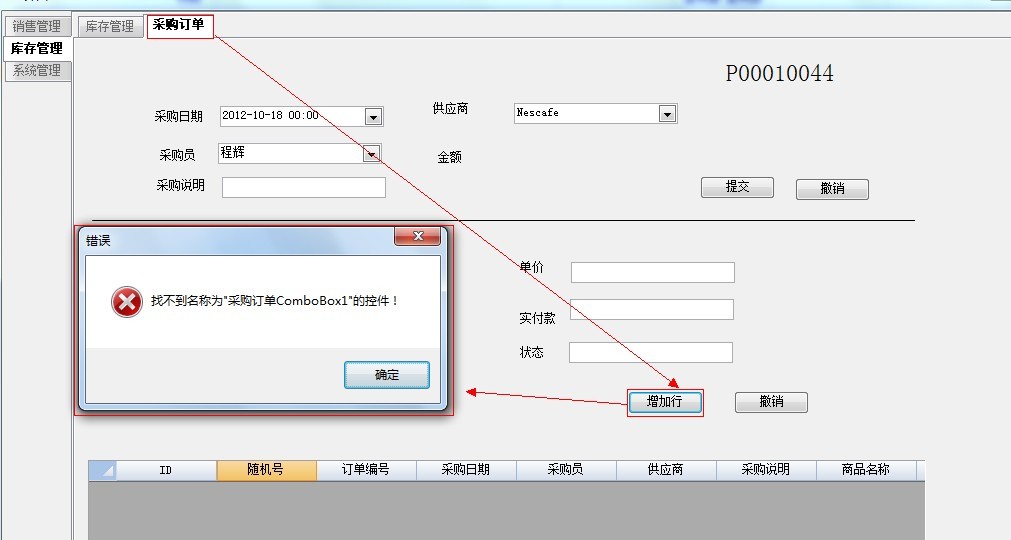Focus the 实付款 input field
Image resolution: width=1011 pixels, height=540 pixels.
tap(652, 309)
